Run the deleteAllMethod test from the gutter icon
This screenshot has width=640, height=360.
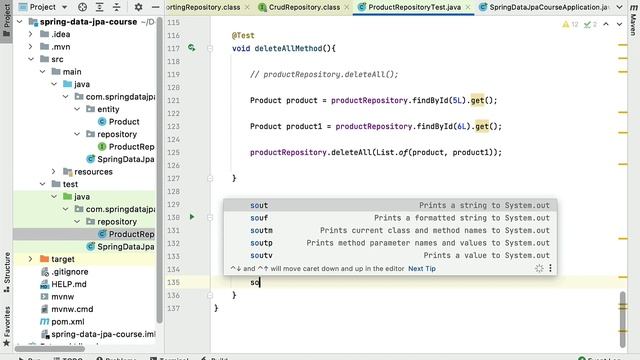click(x=191, y=48)
